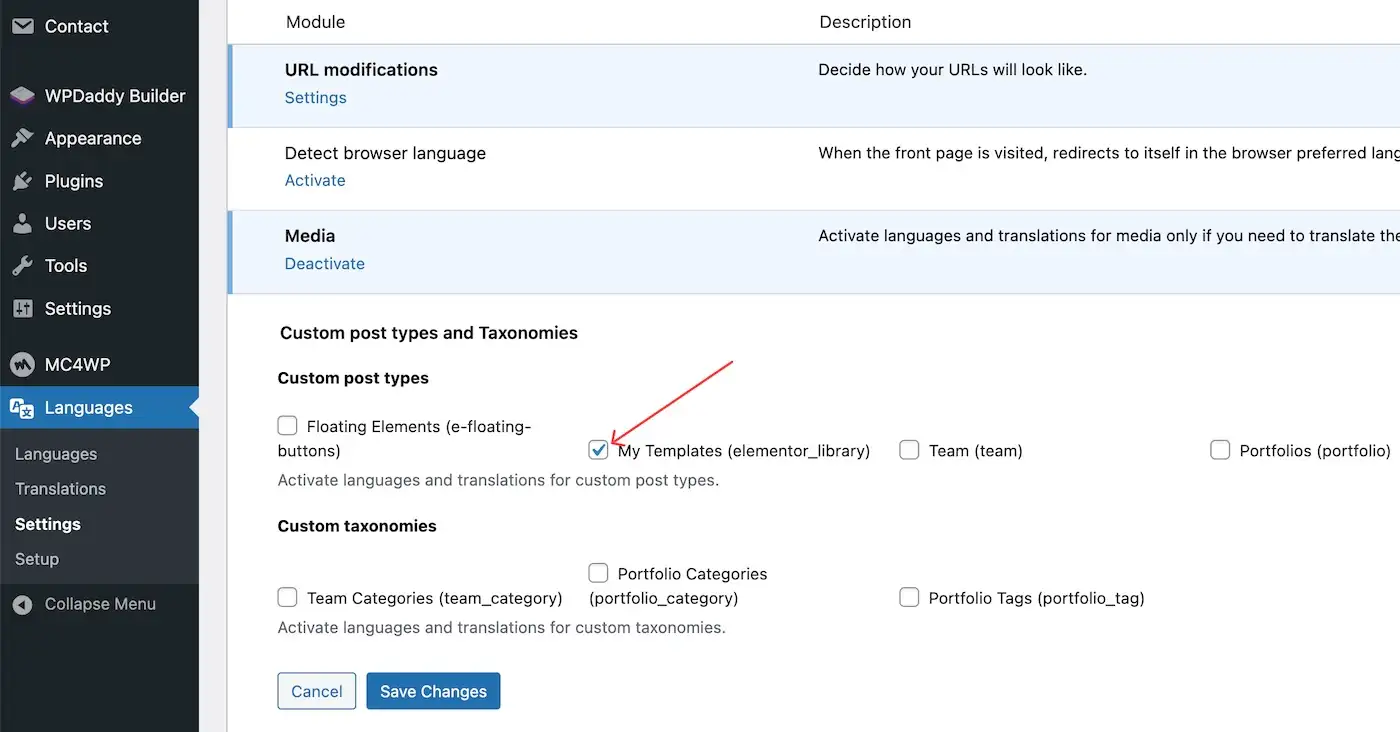Open Translations submenu item
This screenshot has height=732, width=1400.
[60, 489]
